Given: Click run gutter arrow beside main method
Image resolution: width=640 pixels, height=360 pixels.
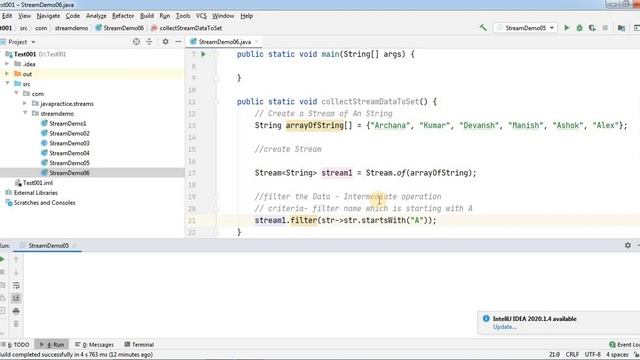Looking at the screenshot, I should pos(203,54).
